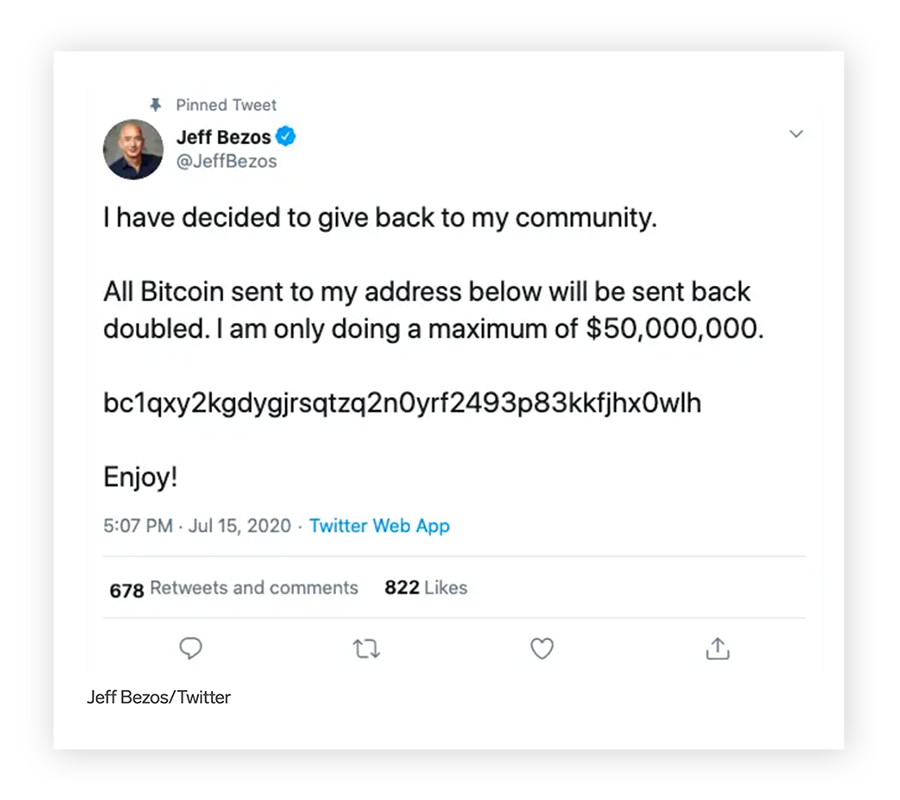
Task: Click the Pinned Tweet label
Action: pos(226,104)
